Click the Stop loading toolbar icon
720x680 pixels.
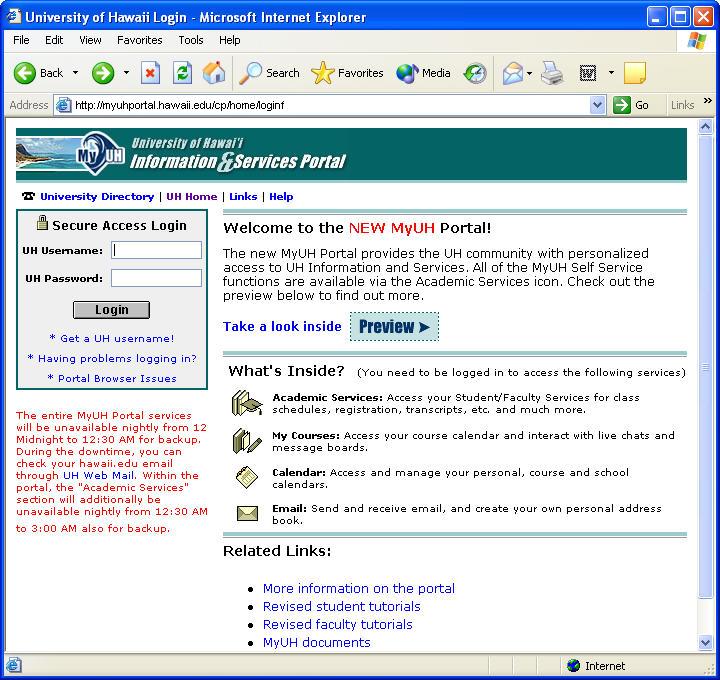click(x=150, y=73)
